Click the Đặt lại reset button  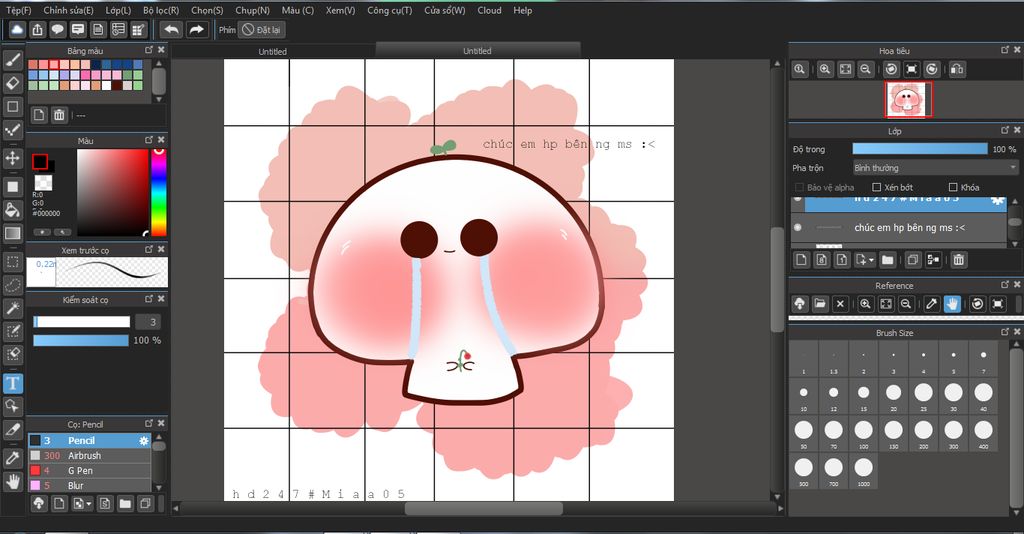coord(261,29)
